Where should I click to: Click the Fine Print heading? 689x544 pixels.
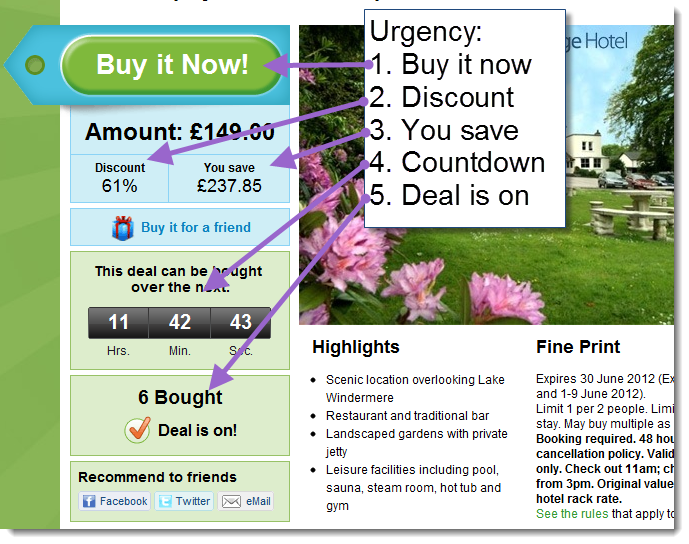tap(578, 347)
